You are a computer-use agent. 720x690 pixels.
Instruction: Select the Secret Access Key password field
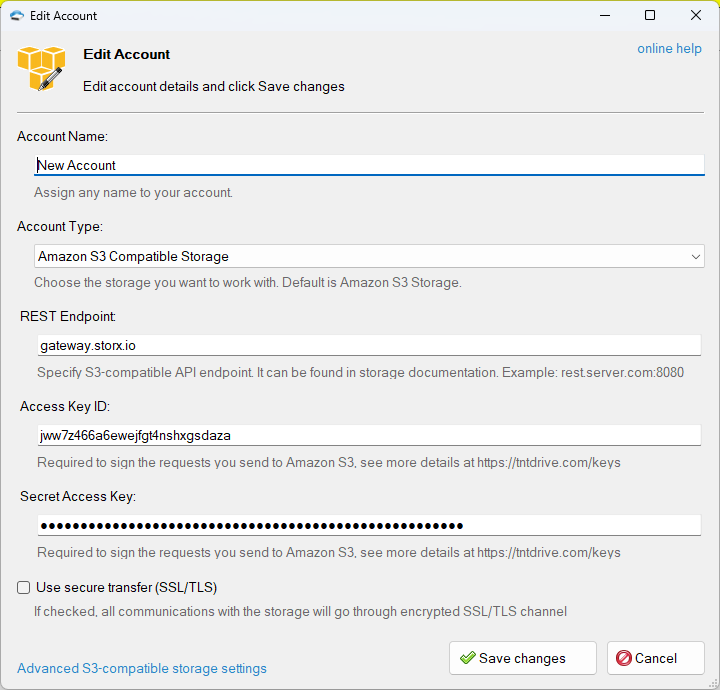point(369,525)
